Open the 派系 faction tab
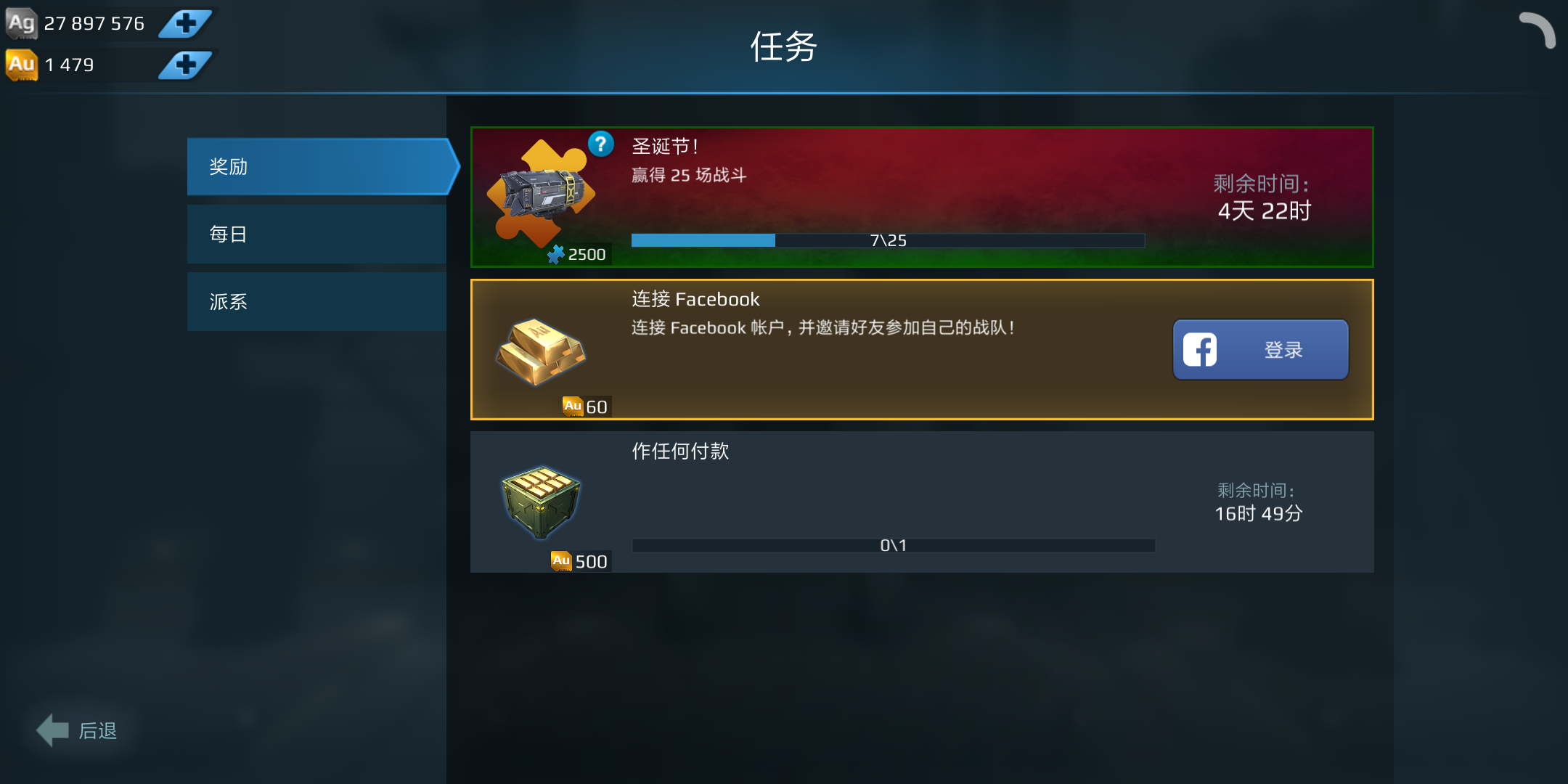Screen dimensions: 1568x784 click(x=317, y=301)
